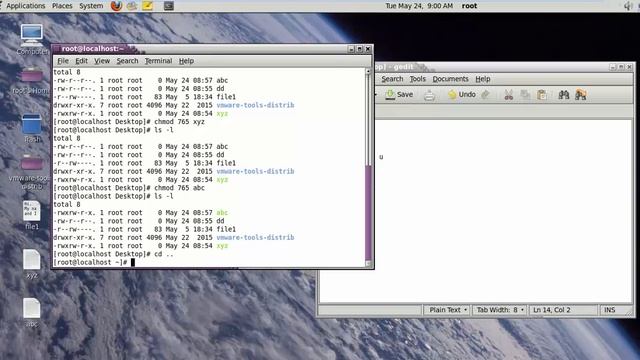640x360 pixels.
Task: Open gedit's Tools menu
Action: 418,79
